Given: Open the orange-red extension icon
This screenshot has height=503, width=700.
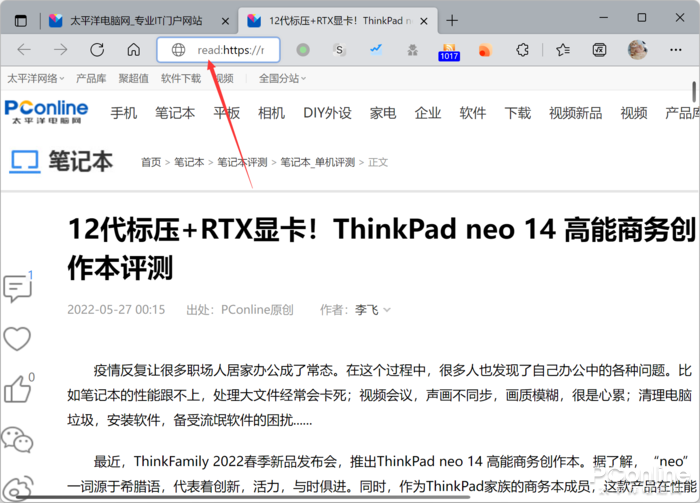Looking at the screenshot, I should pos(485,50).
